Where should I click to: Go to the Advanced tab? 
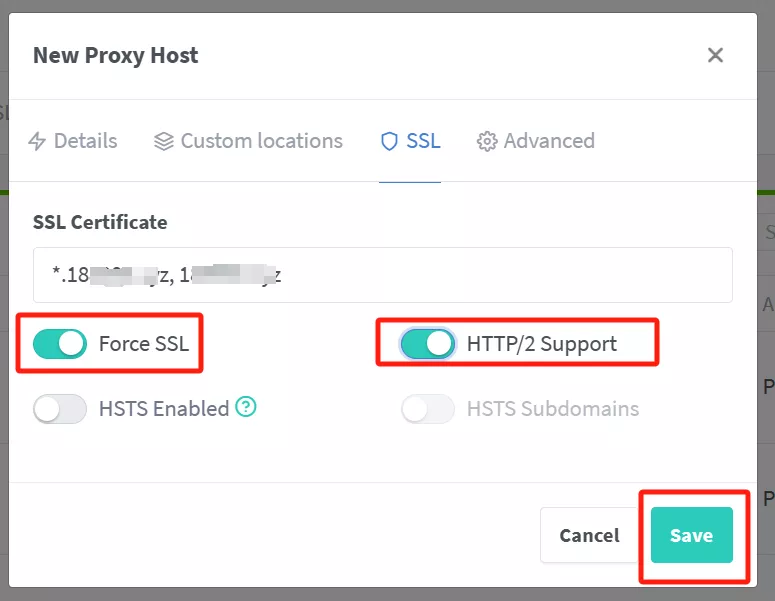(549, 141)
